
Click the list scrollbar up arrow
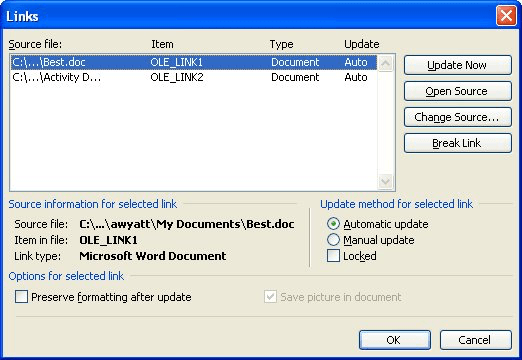click(x=386, y=63)
